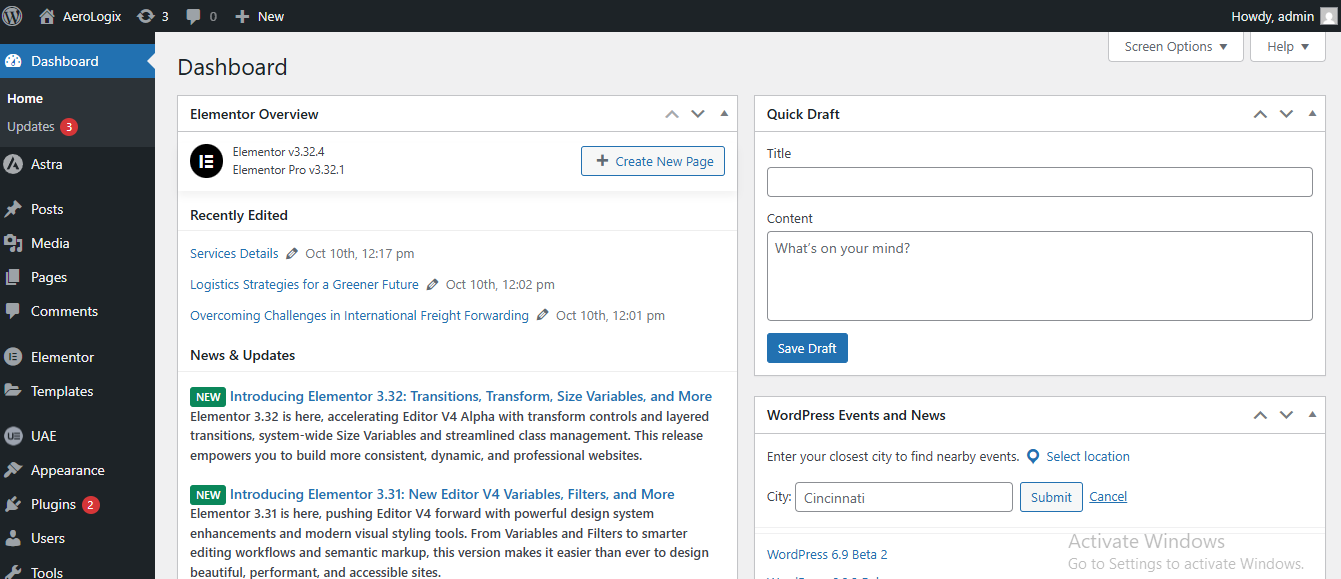Open the WordPress 6.9 Beta 2 link
Screen dimensions: 1341x579
tap(826, 554)
